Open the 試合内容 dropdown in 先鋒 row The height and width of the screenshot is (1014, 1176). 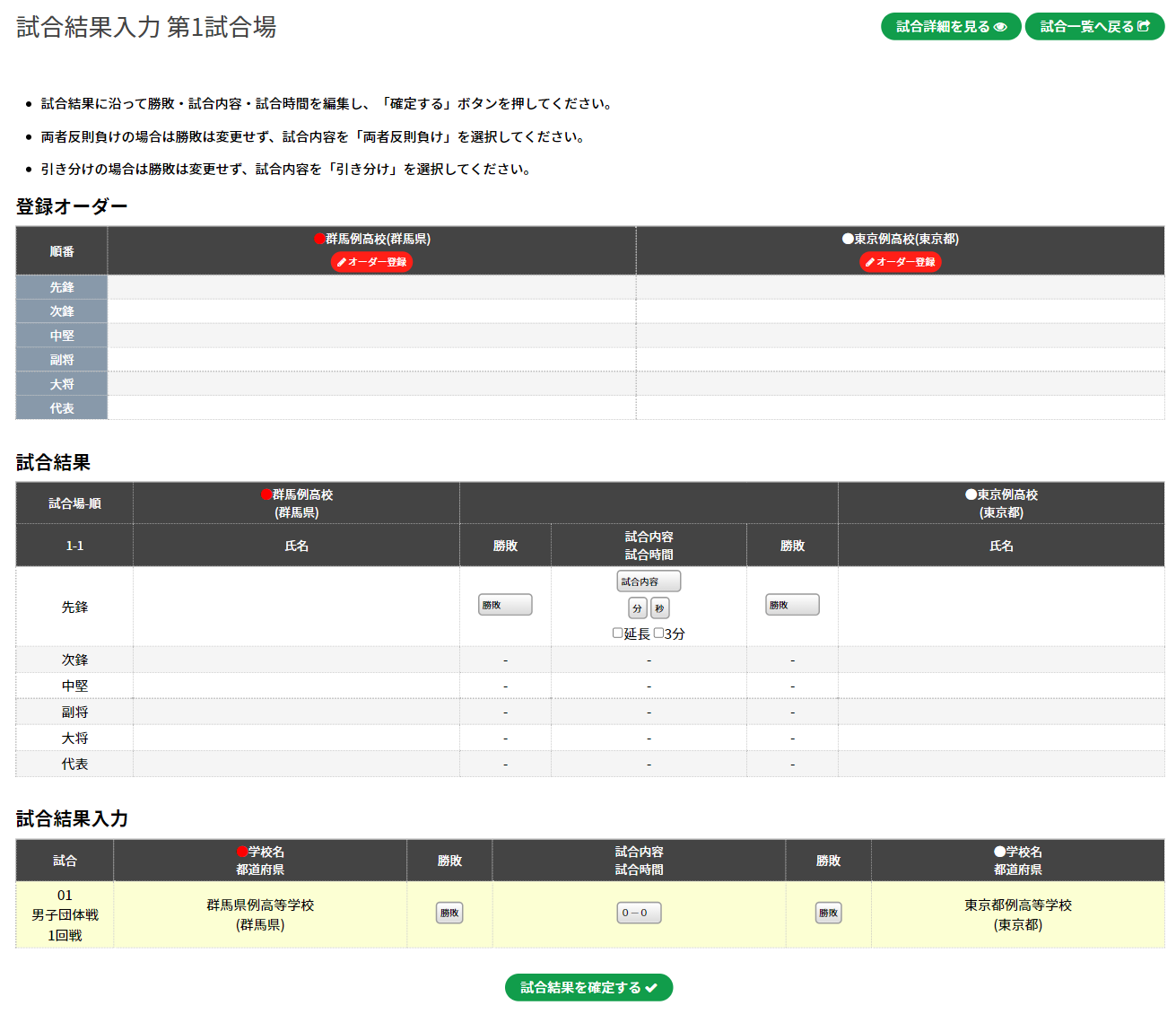[x=649, y=581]
